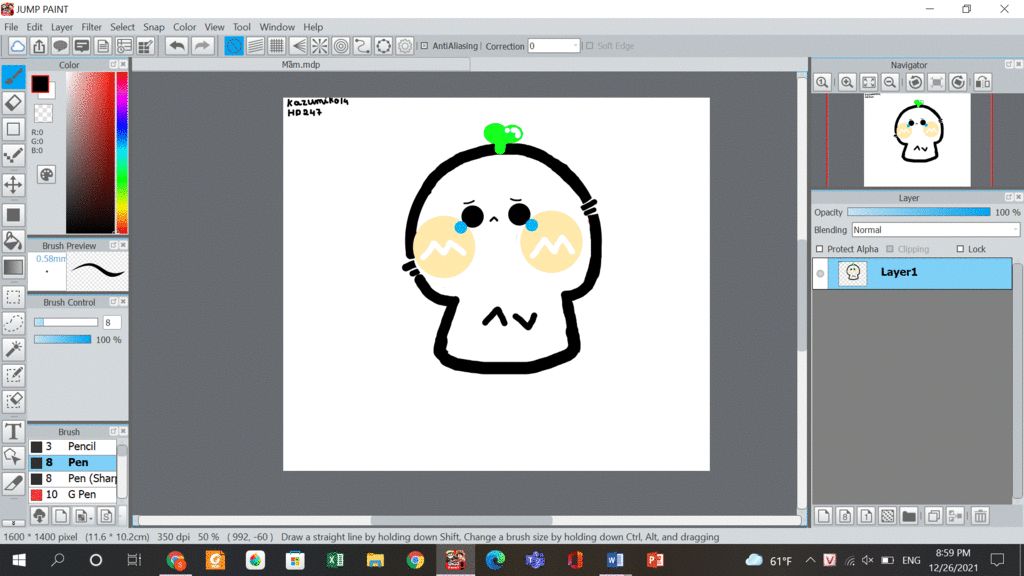1024x576 pixels.
Task: Click the black foreground color swatch
Action: pos(40,84)
